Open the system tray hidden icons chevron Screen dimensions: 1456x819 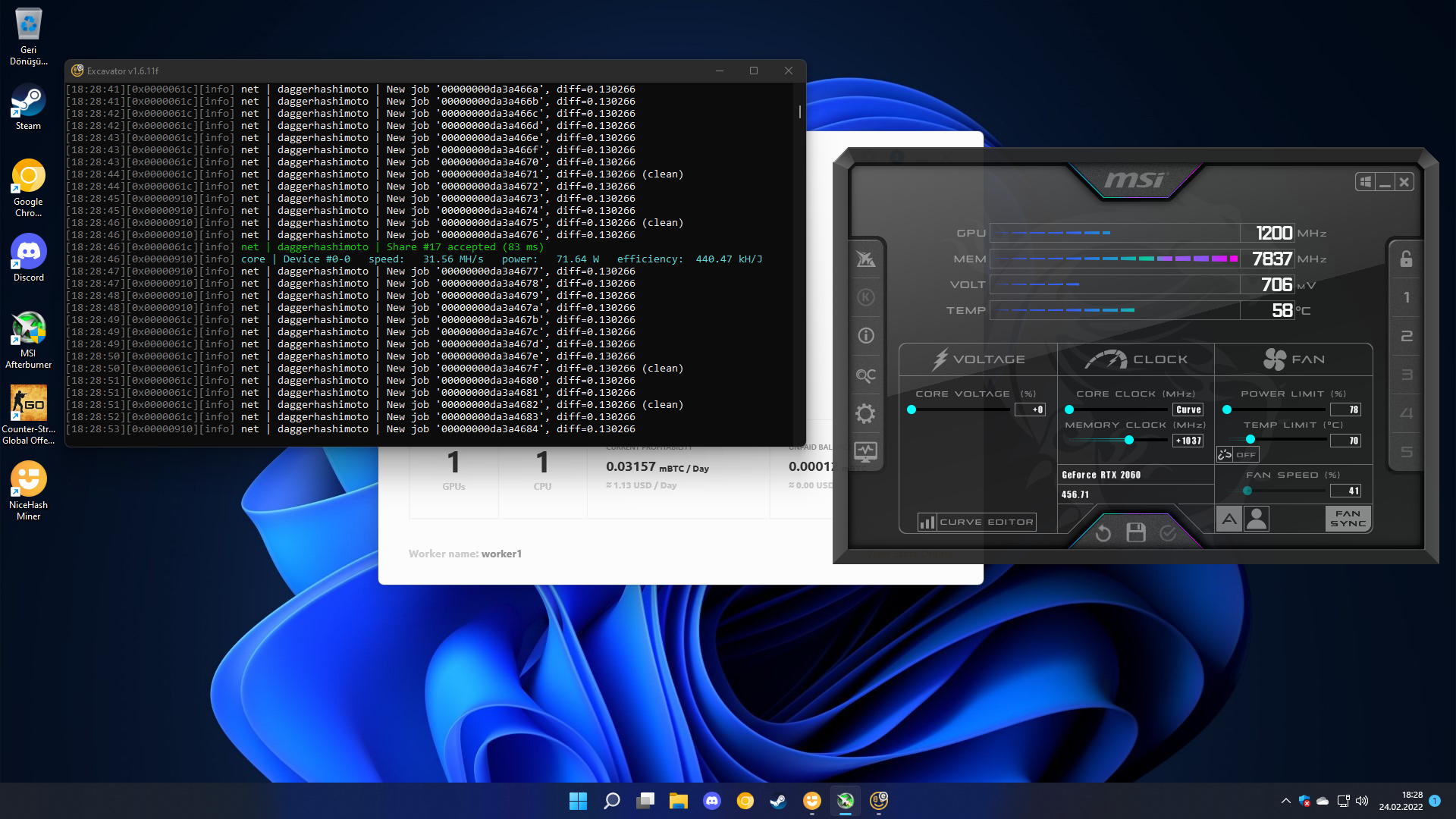coord(1285,801)
